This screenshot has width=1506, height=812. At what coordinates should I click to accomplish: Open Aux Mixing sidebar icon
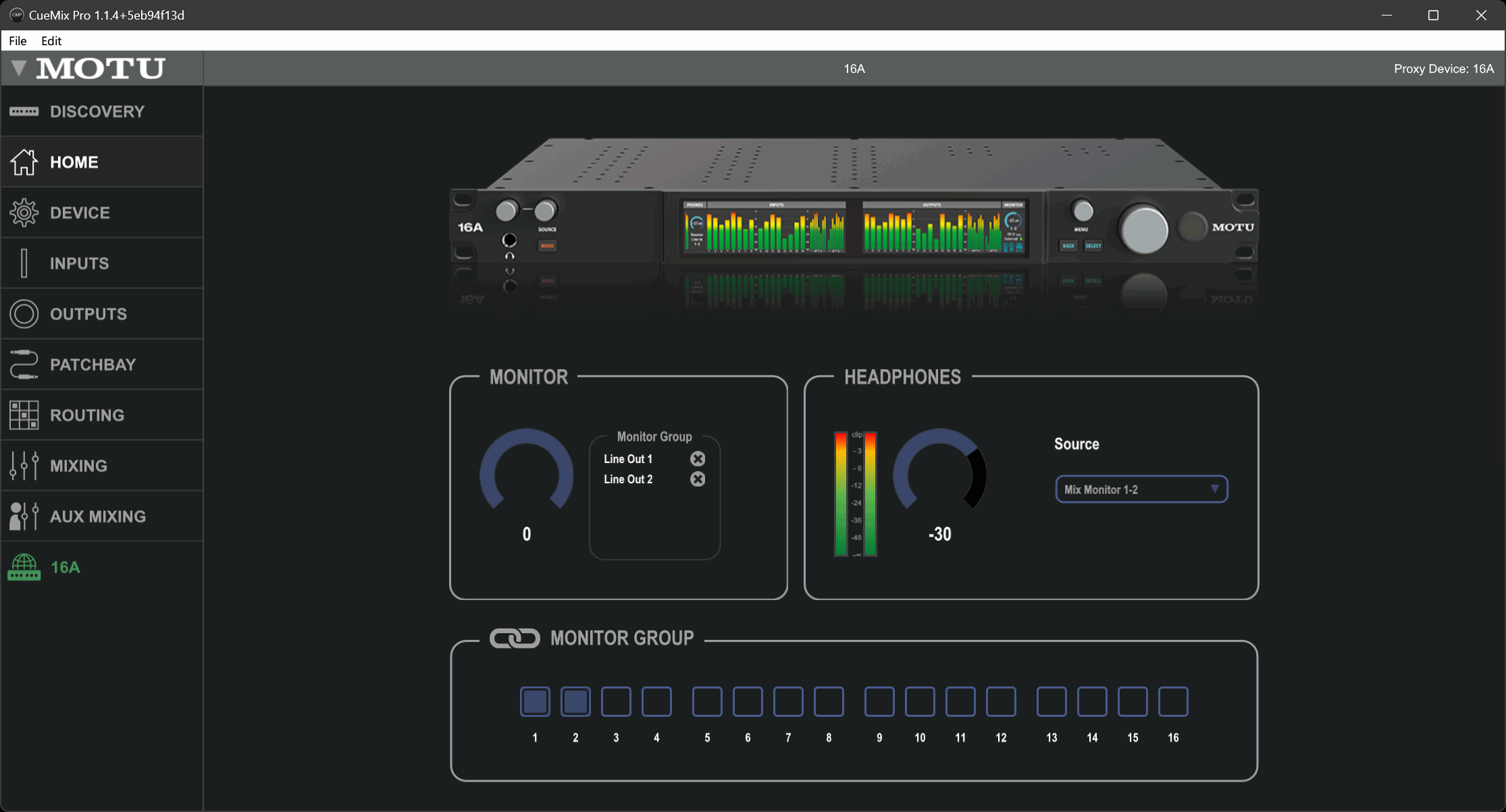(24, 516)
